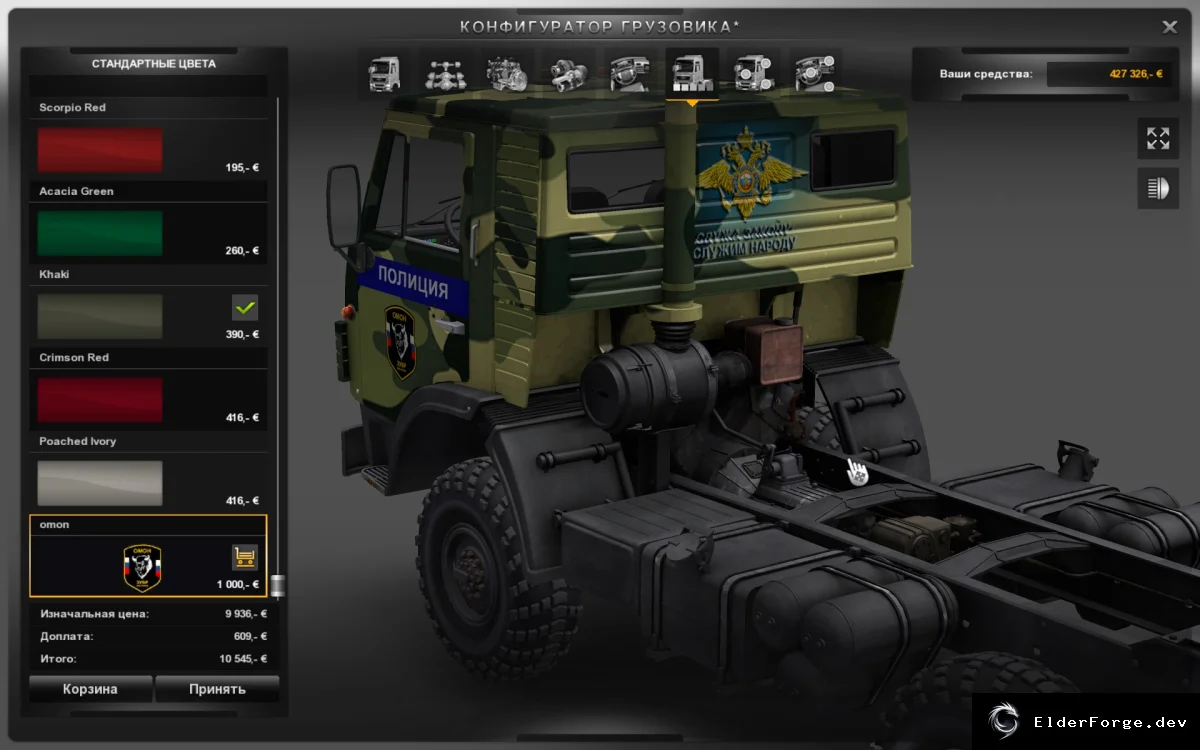Click the '1 000,- €' omon price

238,584
